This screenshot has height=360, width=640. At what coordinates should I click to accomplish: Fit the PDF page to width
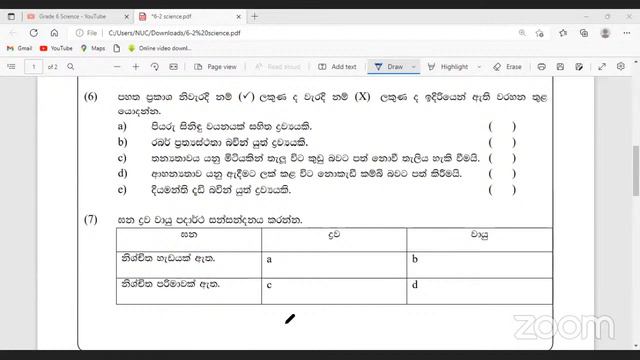173,67
